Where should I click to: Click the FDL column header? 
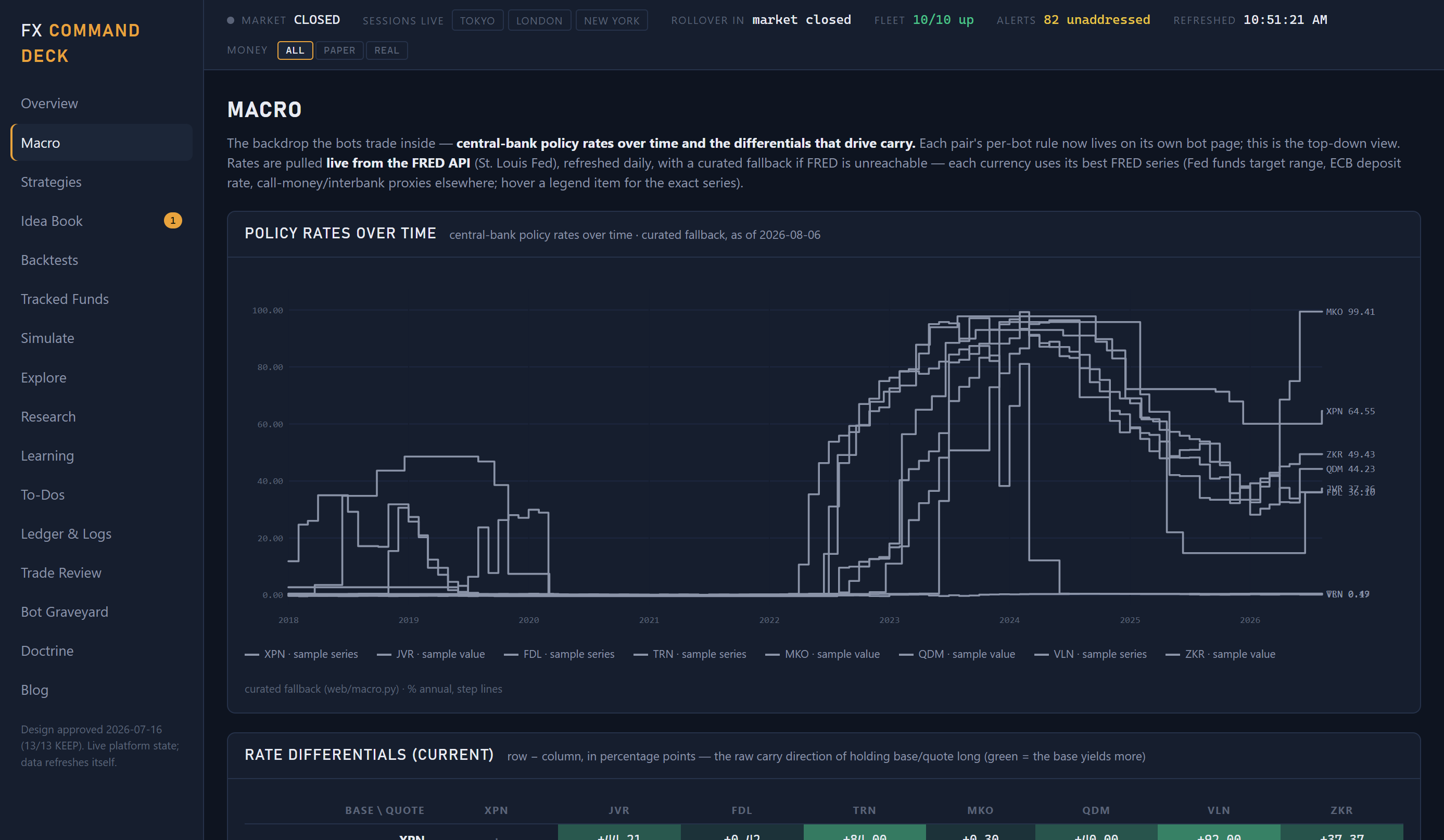click(x=741, y=810)
